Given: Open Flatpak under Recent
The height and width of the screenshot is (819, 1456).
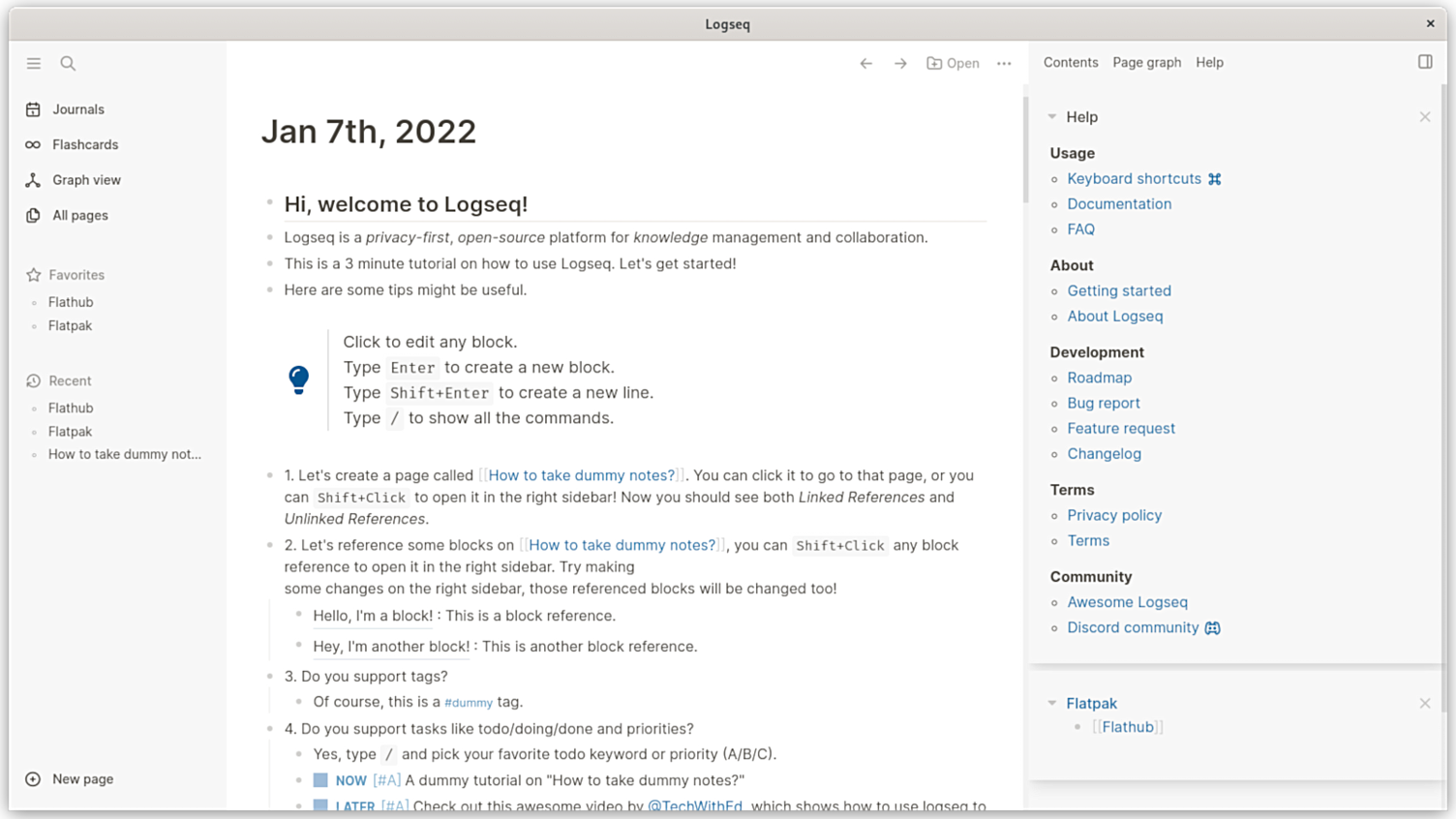Looking at the screenshot, I should 70,432.
